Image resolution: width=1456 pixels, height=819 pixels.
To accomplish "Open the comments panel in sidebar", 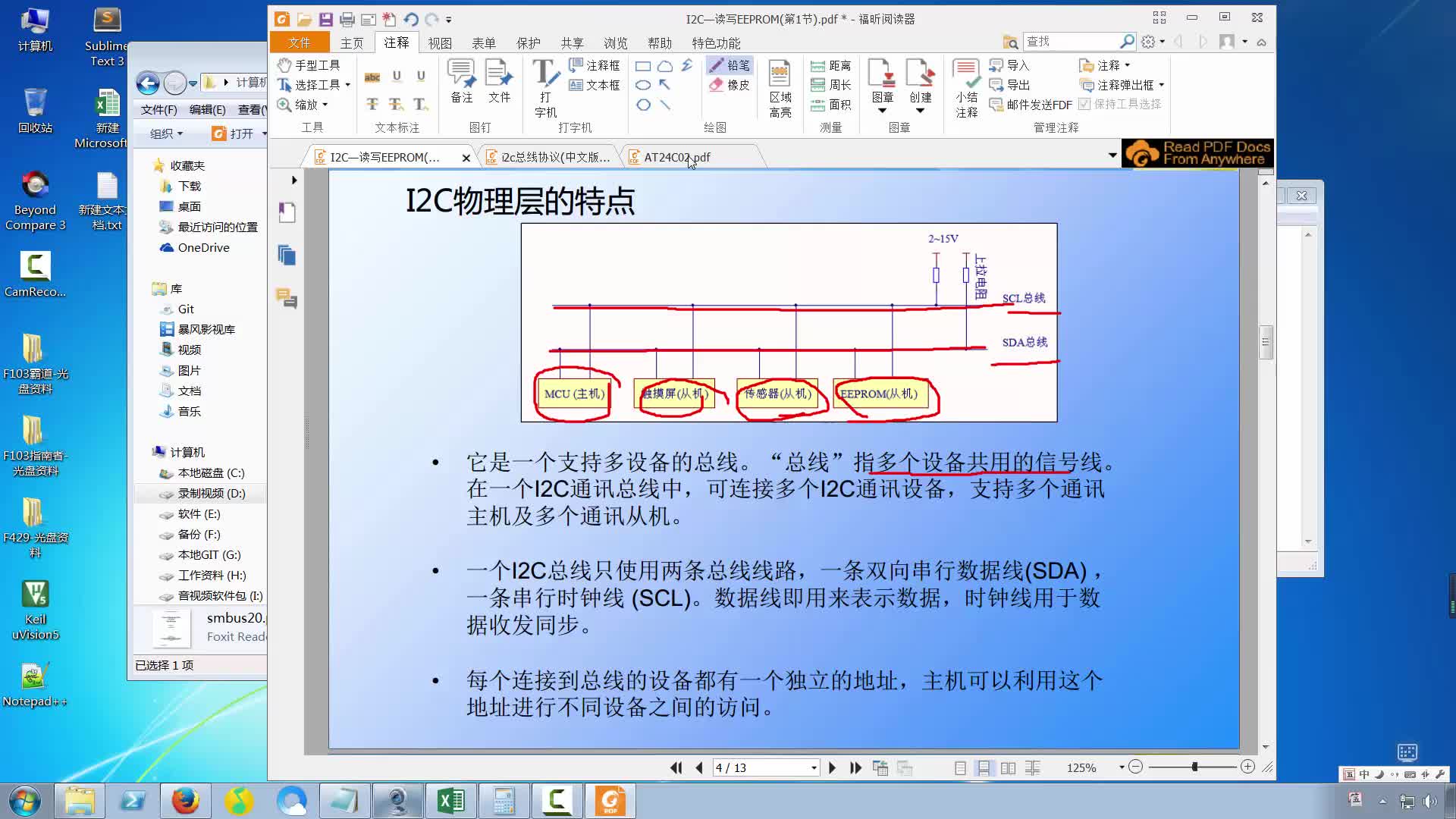I will 287,298.
